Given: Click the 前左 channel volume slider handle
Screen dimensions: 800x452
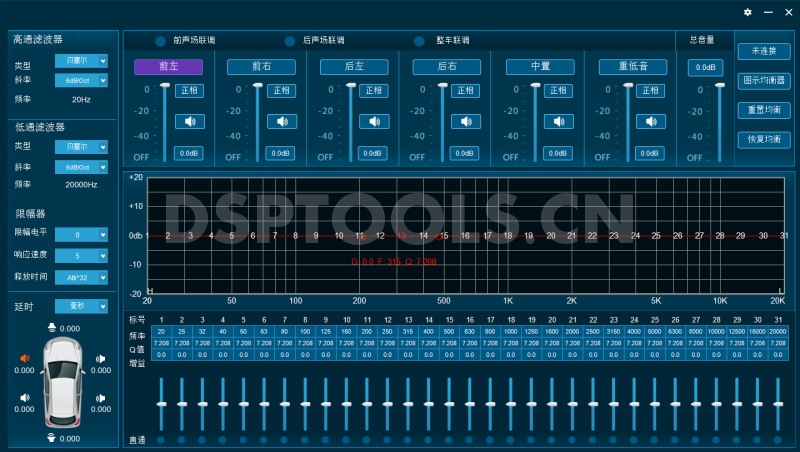Looking at the screenshot, I should tap(164, 85).
